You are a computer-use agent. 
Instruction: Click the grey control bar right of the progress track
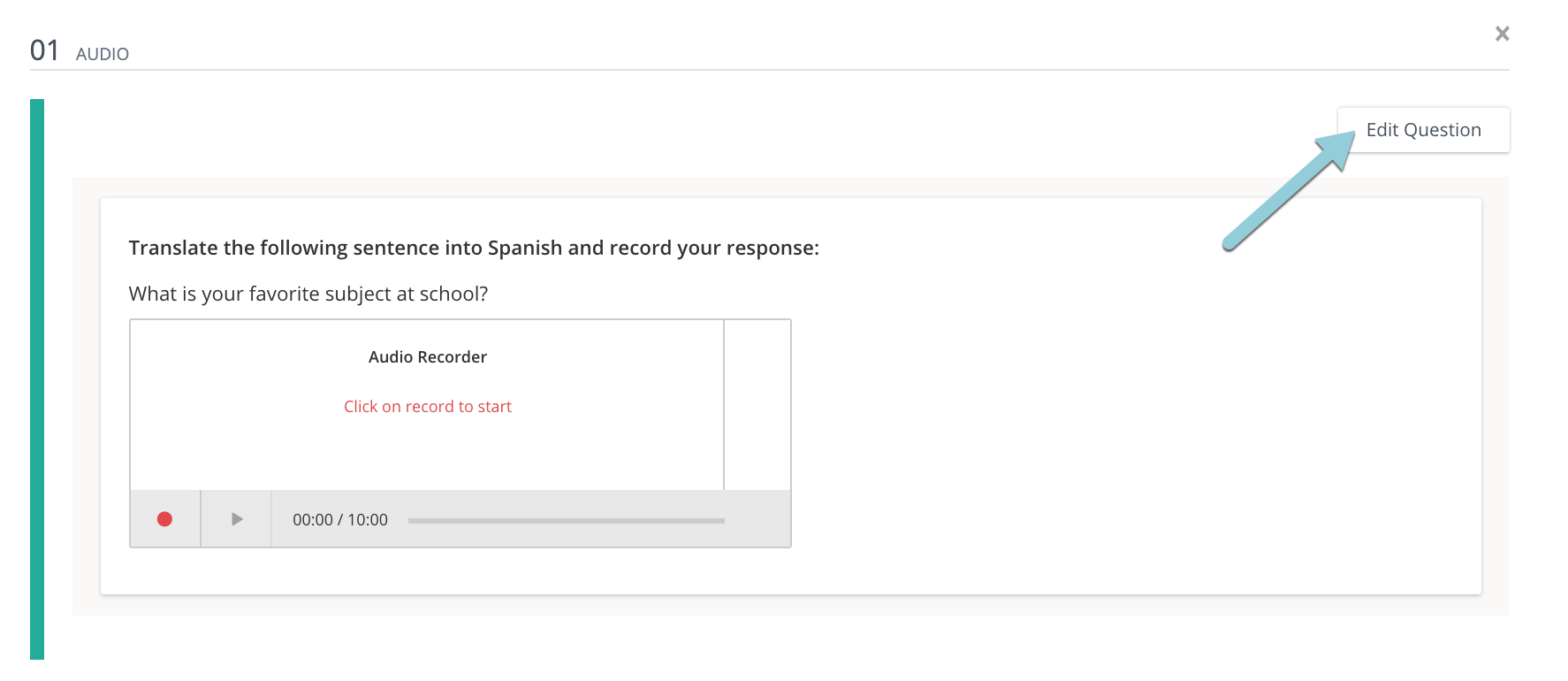tap(757, 520)
